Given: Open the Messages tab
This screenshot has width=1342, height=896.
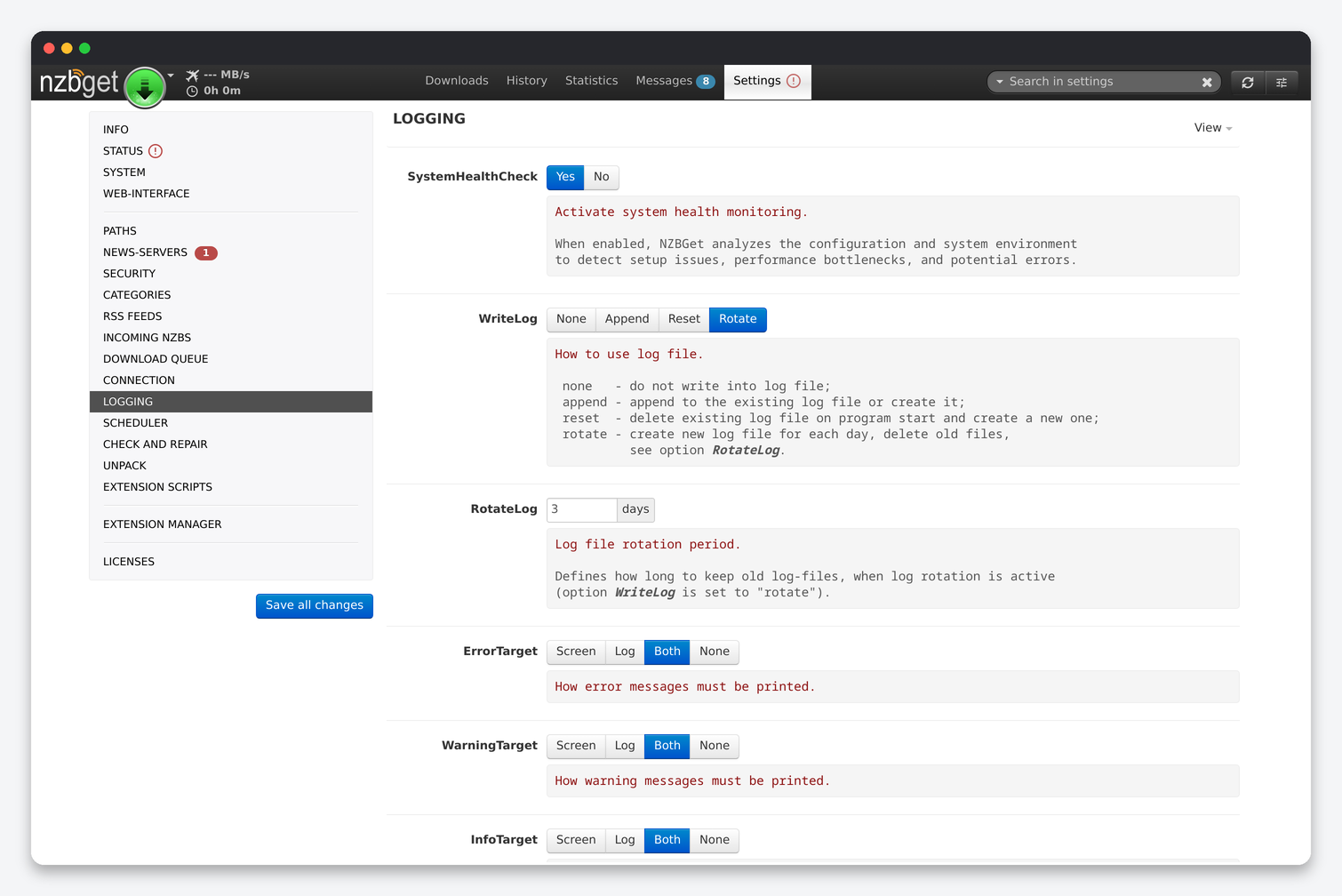Looking at the screenshot, I should pos(675,81).
